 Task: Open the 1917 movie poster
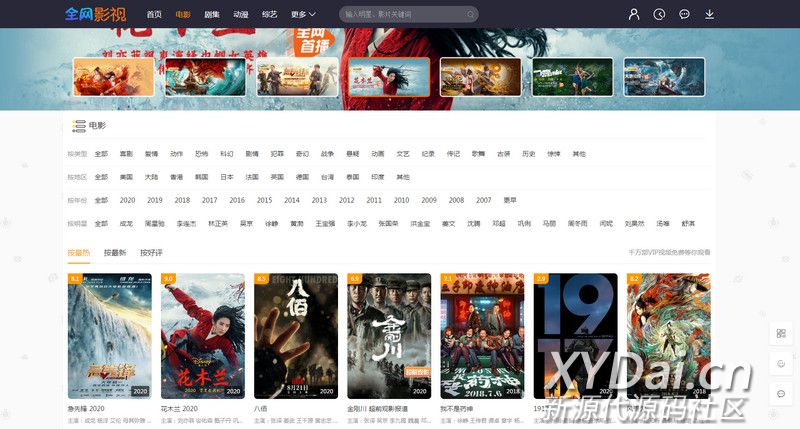coord(576,336)
